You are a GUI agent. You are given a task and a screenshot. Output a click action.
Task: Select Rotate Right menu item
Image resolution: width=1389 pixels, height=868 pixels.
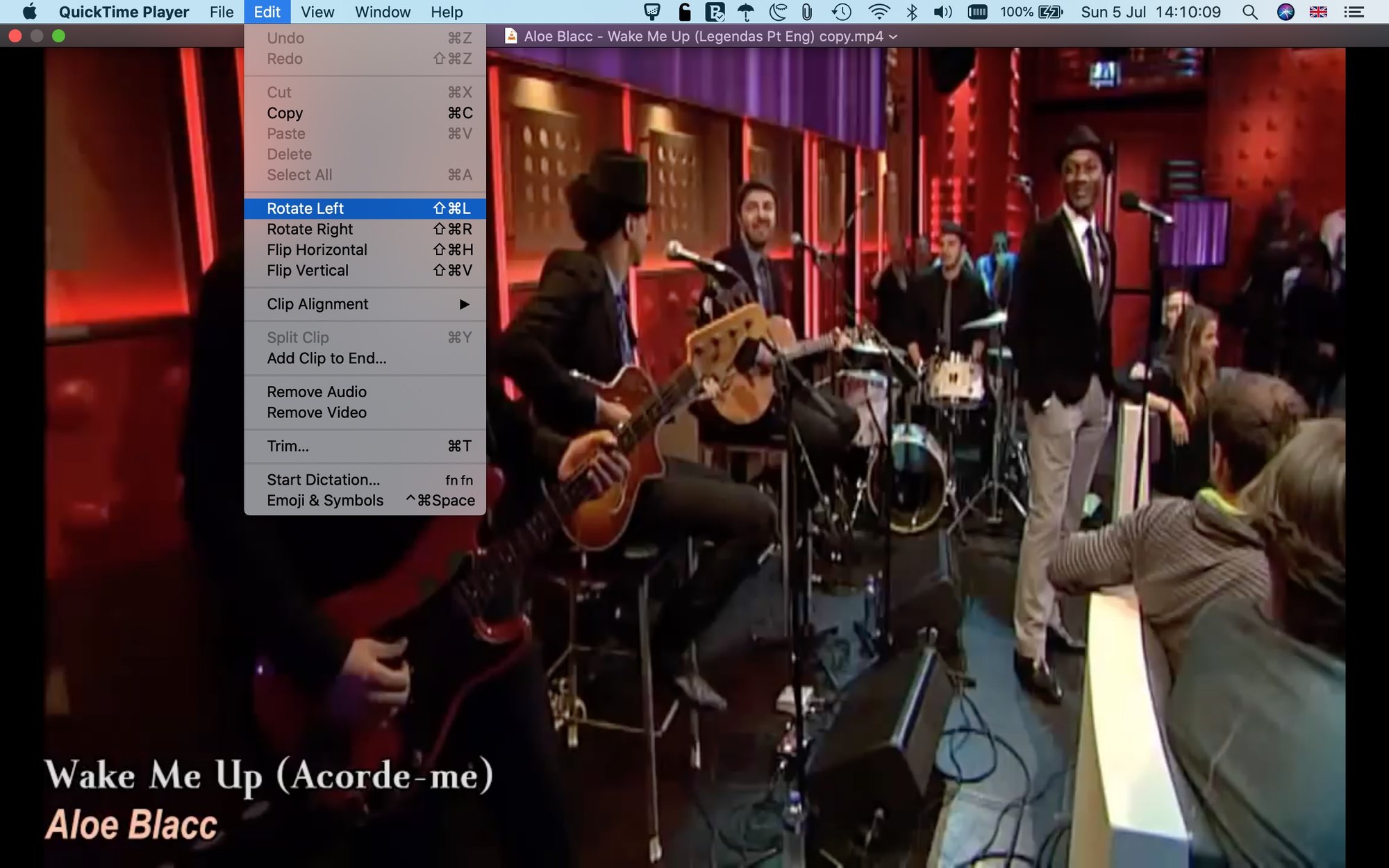(x=365, y=229)
